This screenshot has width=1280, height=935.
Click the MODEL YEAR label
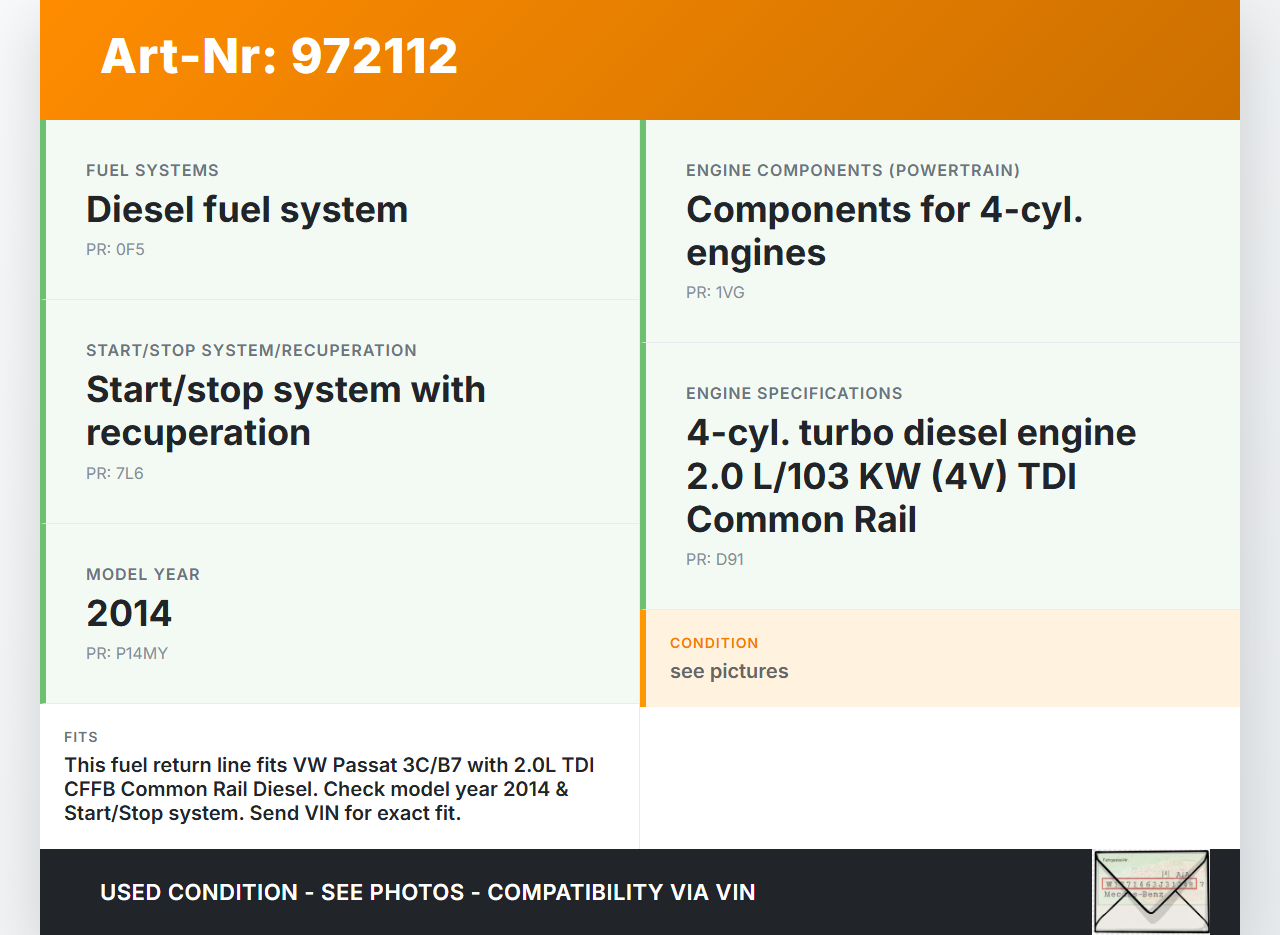point(143,575)
